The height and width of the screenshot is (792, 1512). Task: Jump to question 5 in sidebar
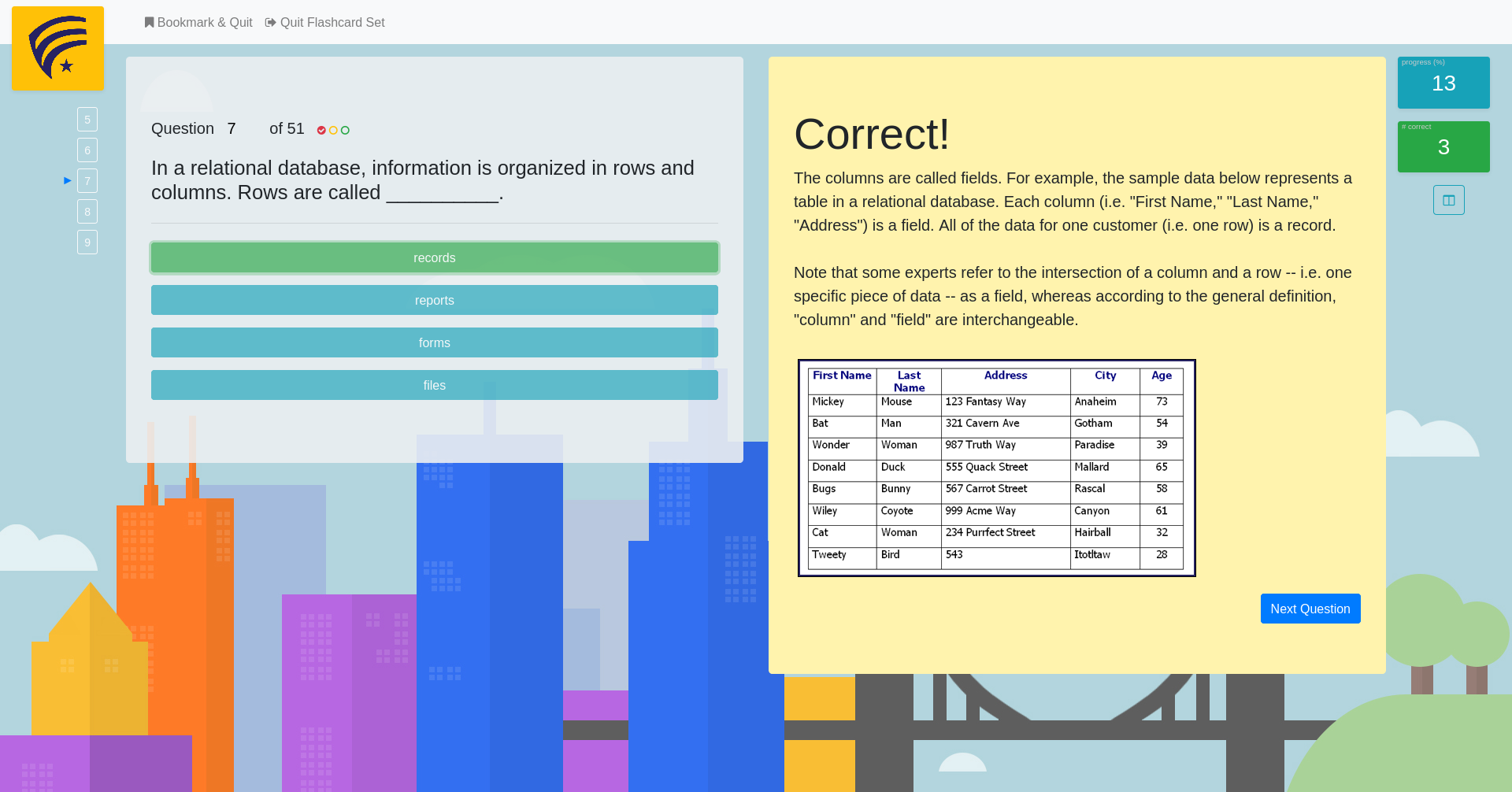click(87, 120)
